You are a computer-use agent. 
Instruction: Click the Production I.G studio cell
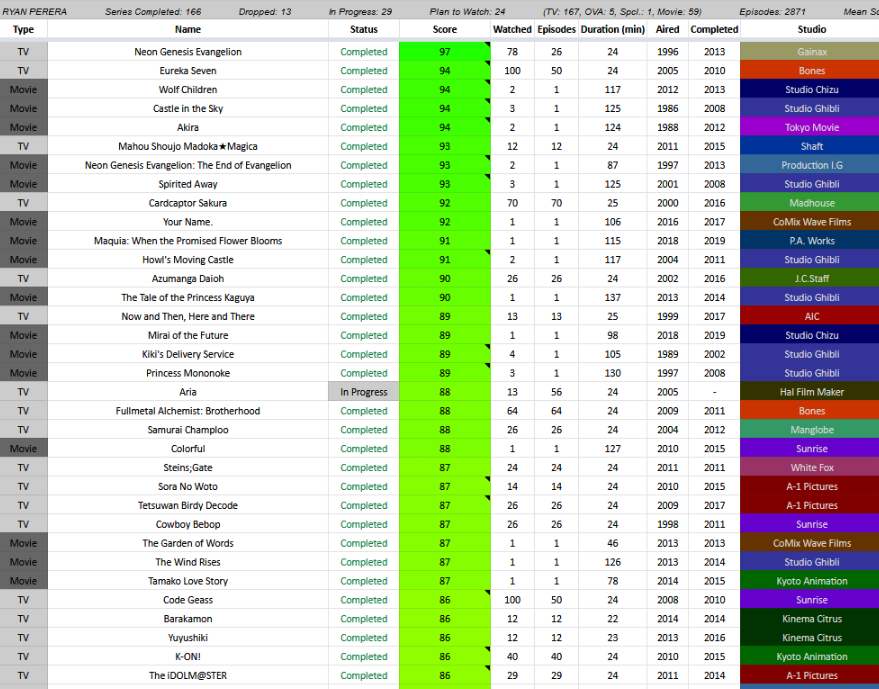click(812, 165)
